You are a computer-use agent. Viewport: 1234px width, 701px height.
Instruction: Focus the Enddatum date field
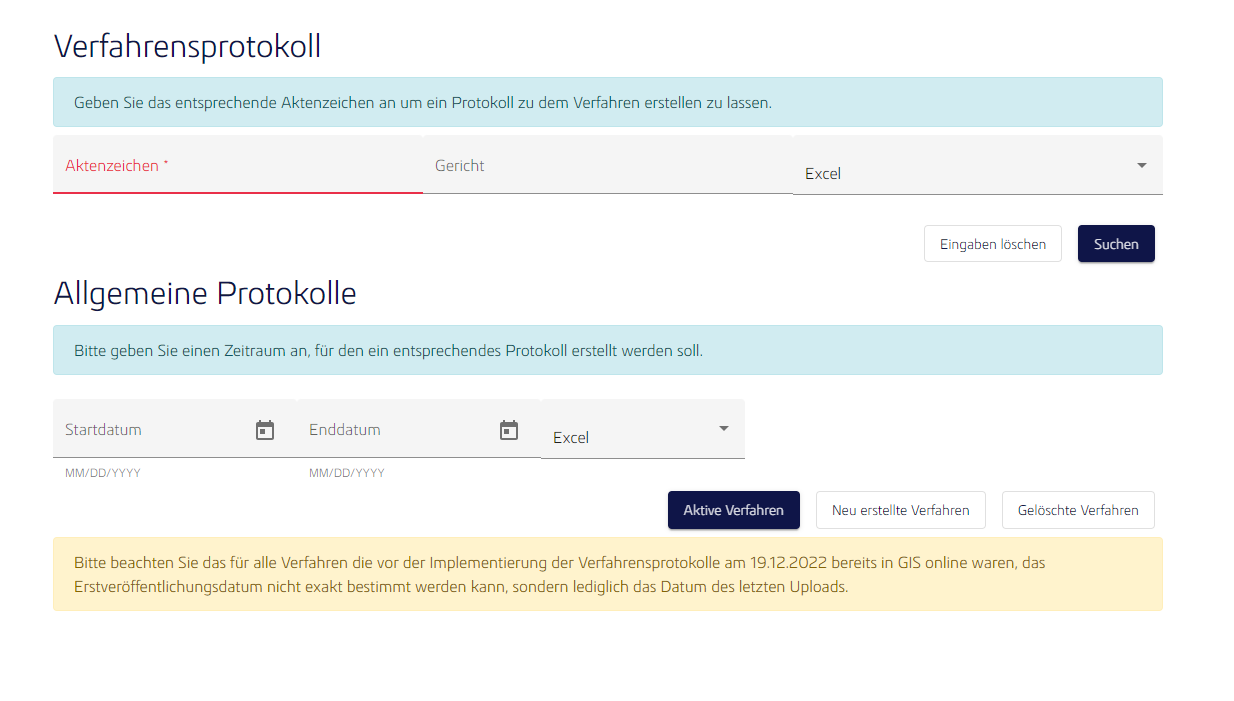(419, 429)
